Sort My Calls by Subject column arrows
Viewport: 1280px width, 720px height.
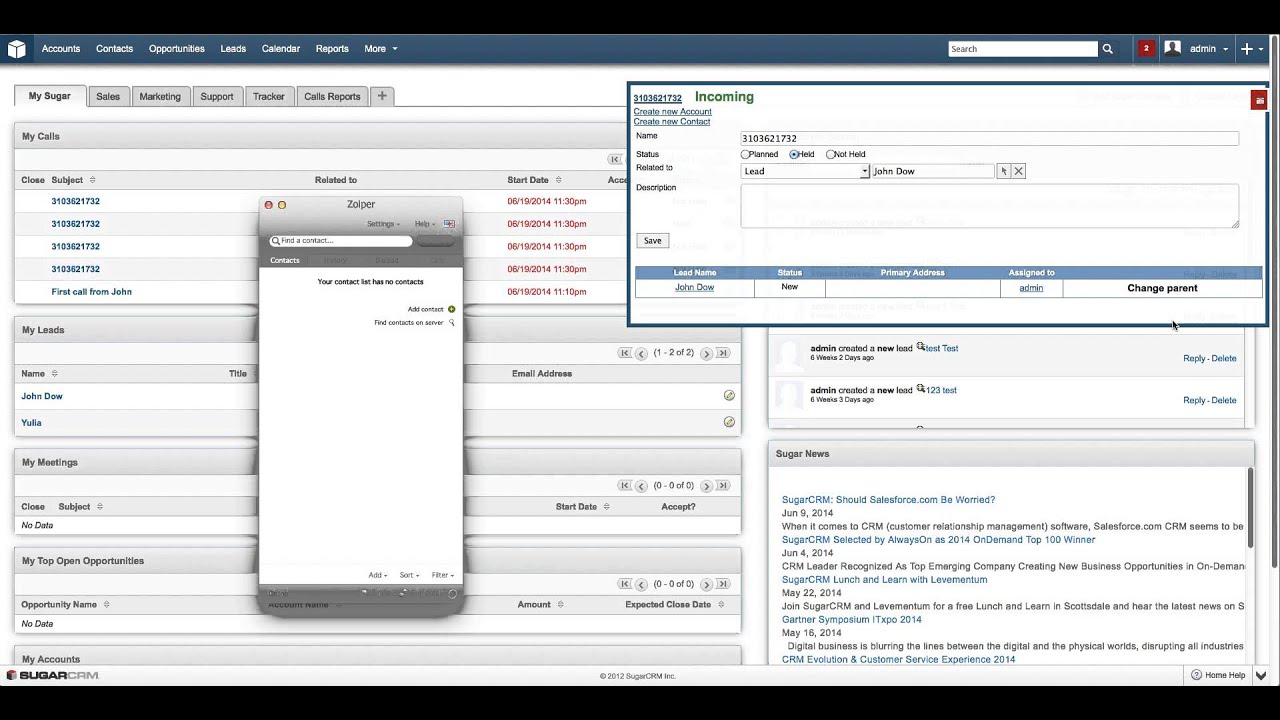[92, 180]
